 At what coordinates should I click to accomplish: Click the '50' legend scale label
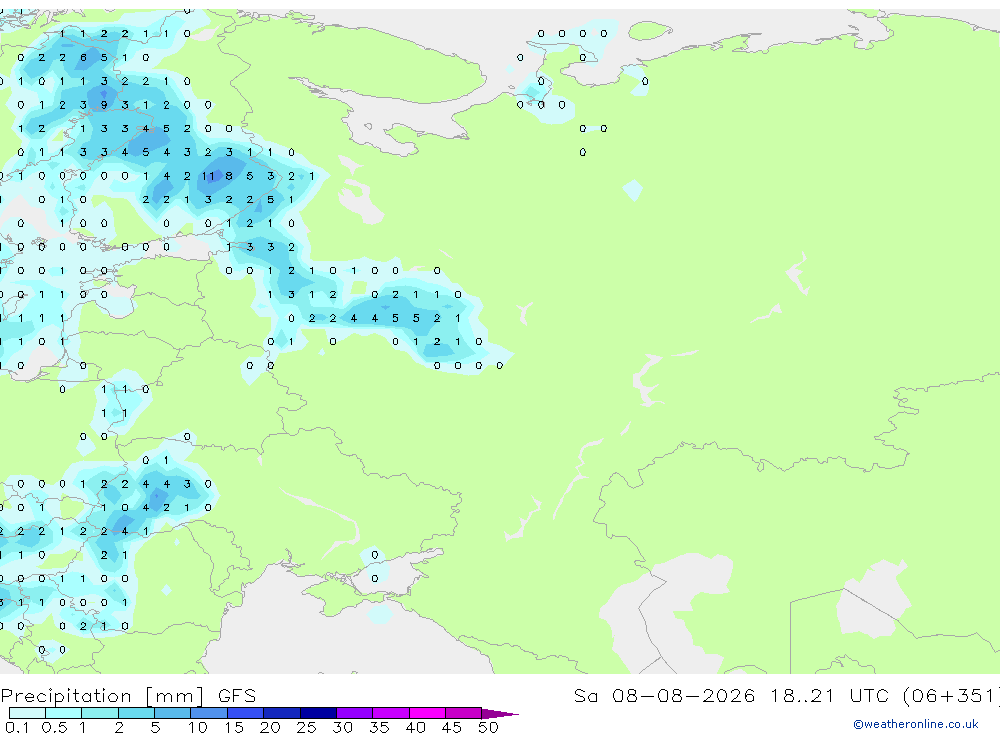[x=488, y=727]
